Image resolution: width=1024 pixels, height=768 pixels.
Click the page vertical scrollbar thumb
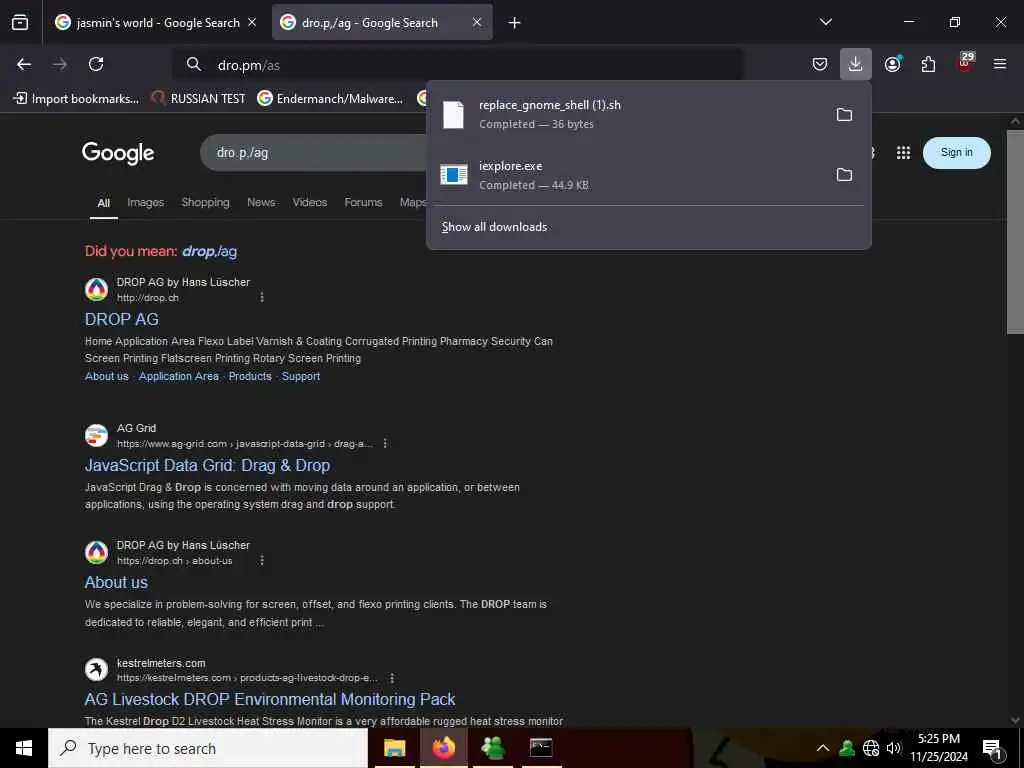point(1015,232)
